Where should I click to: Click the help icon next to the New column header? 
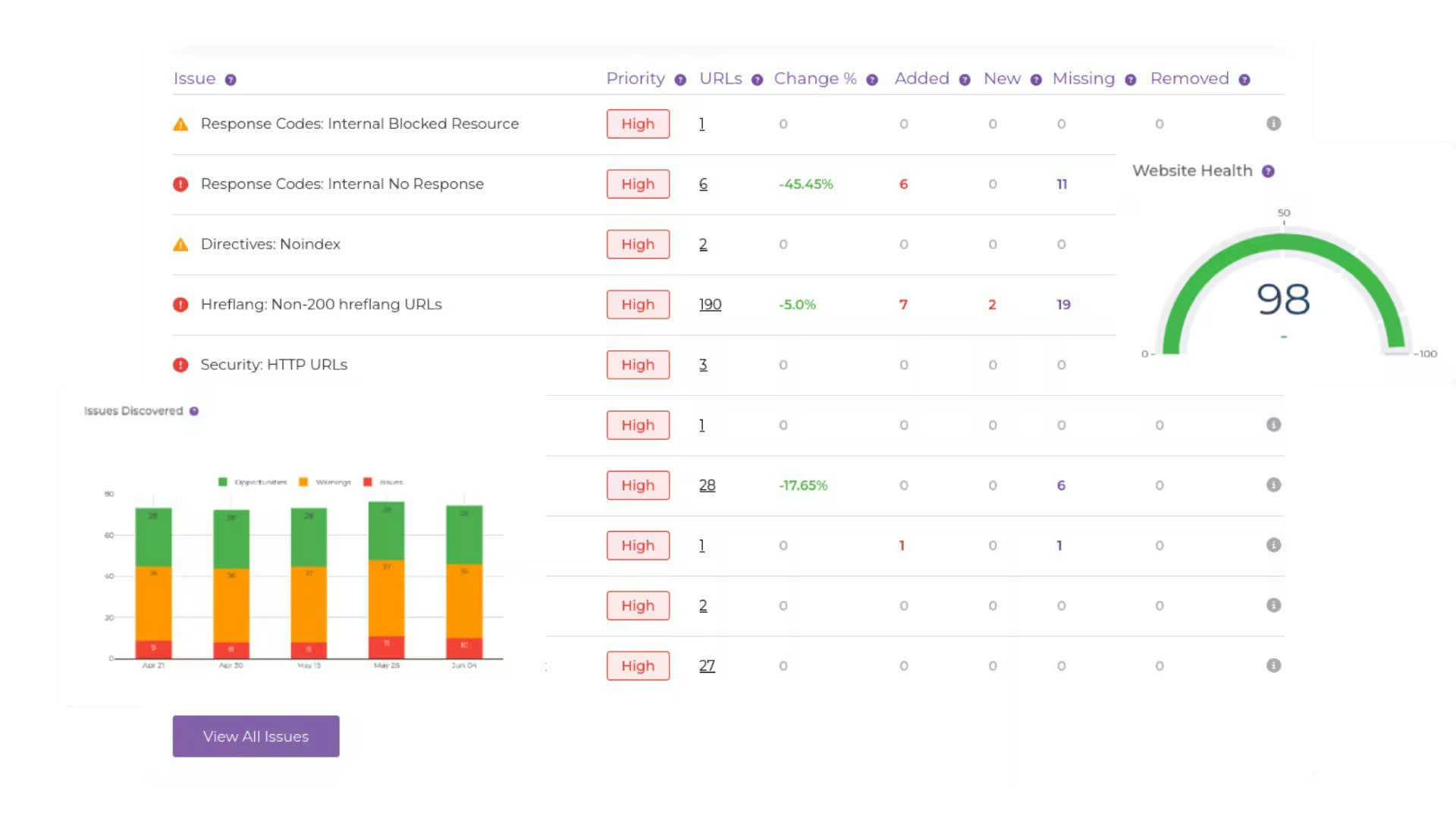point(1035,79)
